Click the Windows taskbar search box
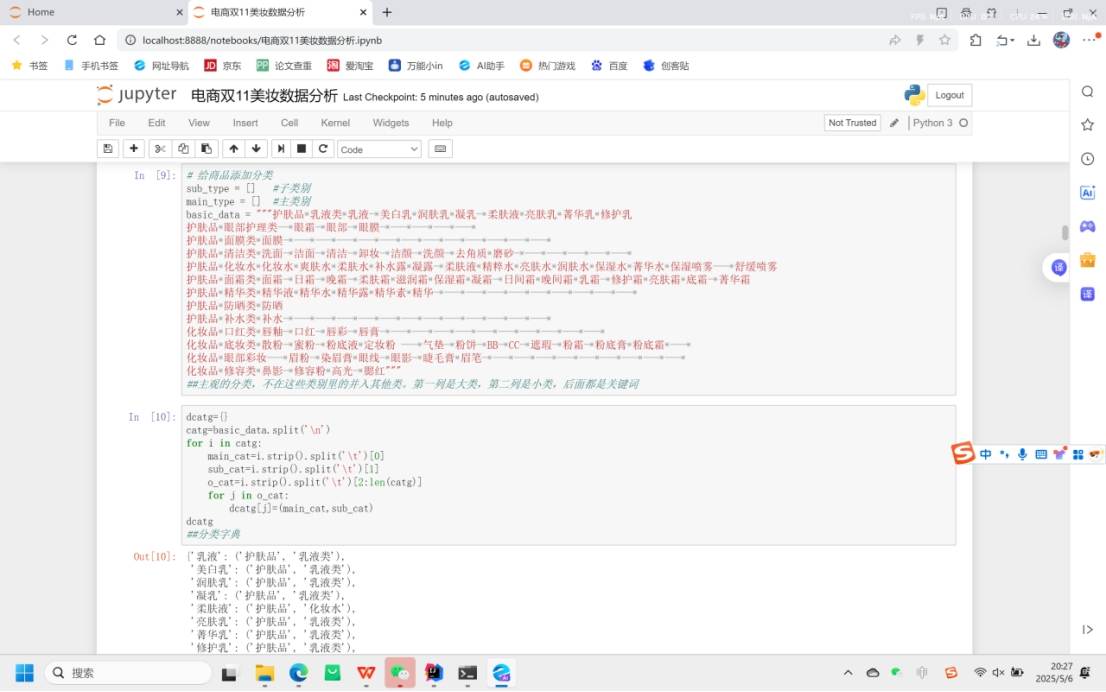Viewport: 1106px width, 692px height. tap(128, 673)
